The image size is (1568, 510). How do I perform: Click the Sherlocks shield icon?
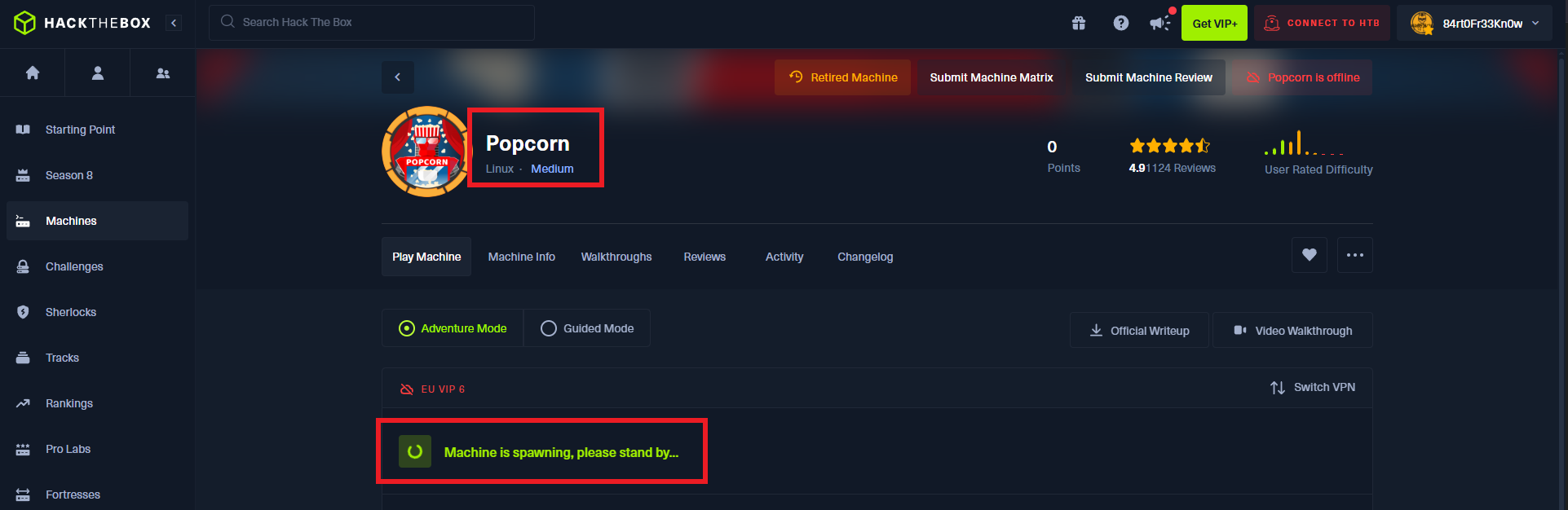(23, 312)
